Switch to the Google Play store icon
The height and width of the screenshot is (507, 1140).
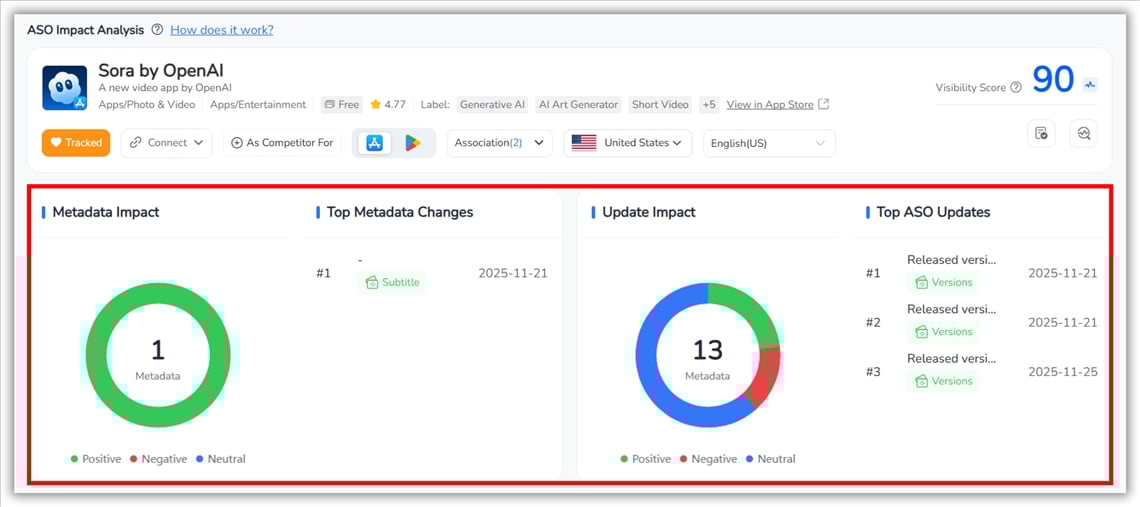(x=412, y=143)
